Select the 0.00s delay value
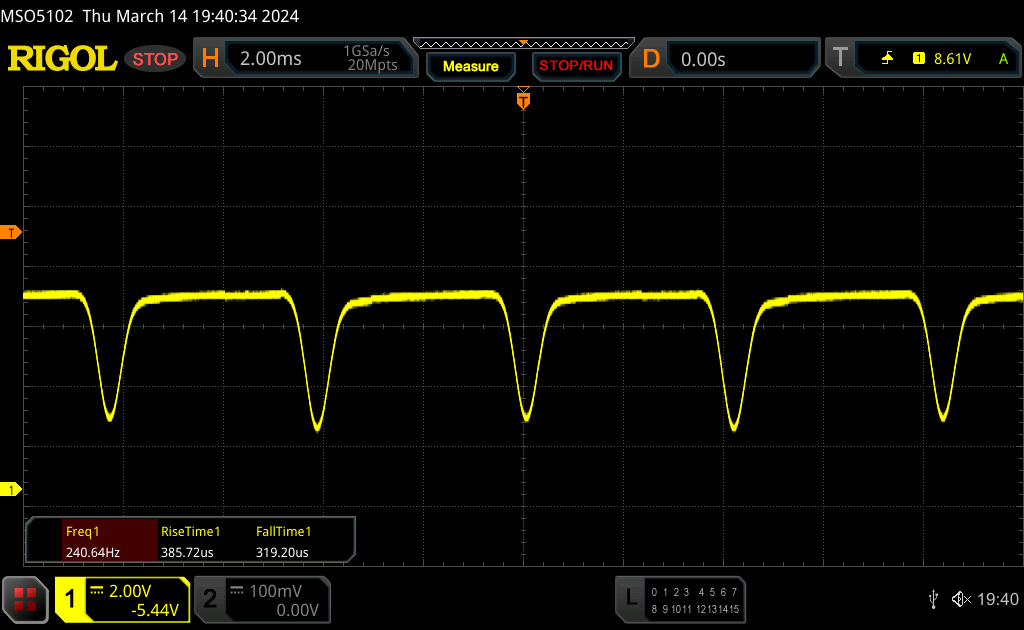The height and width of the screenshot is (630, 1024). 703,59
